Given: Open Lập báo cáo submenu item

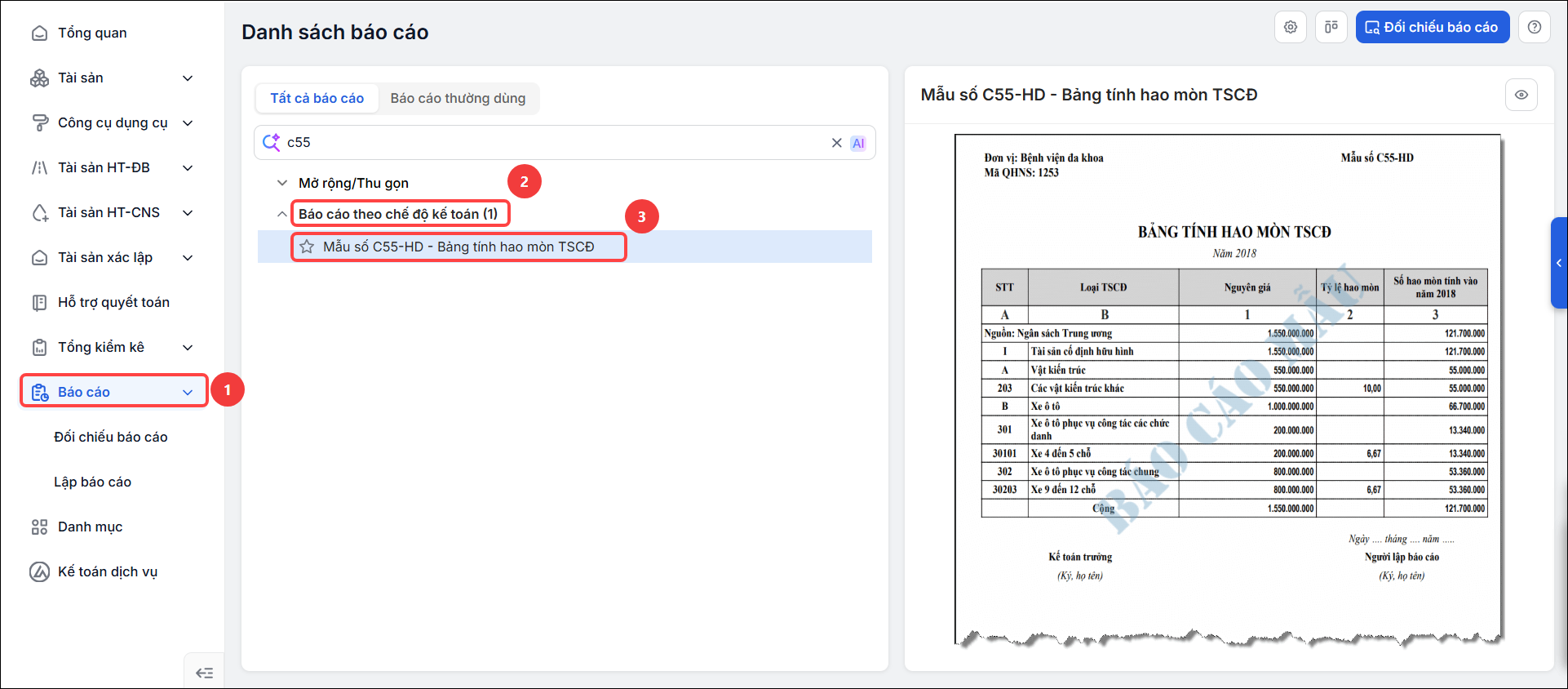Looking at the screenshot, I should 92,482.
